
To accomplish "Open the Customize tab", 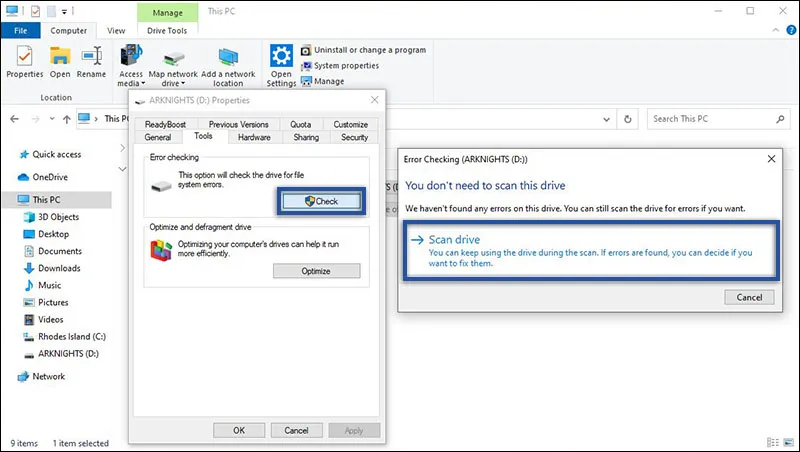I will tap(351, 124).
